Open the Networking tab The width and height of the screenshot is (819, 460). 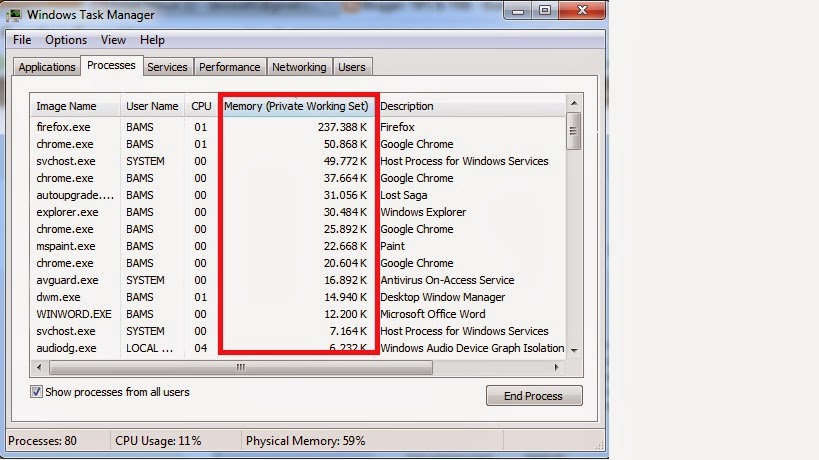point(299,67)
